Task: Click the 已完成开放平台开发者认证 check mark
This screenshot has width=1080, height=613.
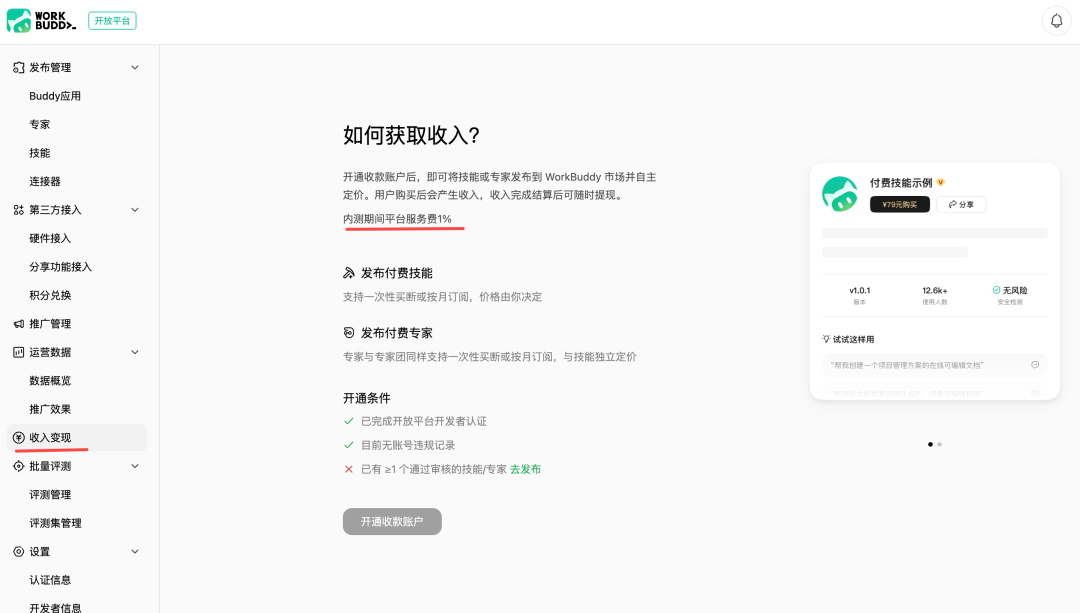Action: (x=349, y=421)
